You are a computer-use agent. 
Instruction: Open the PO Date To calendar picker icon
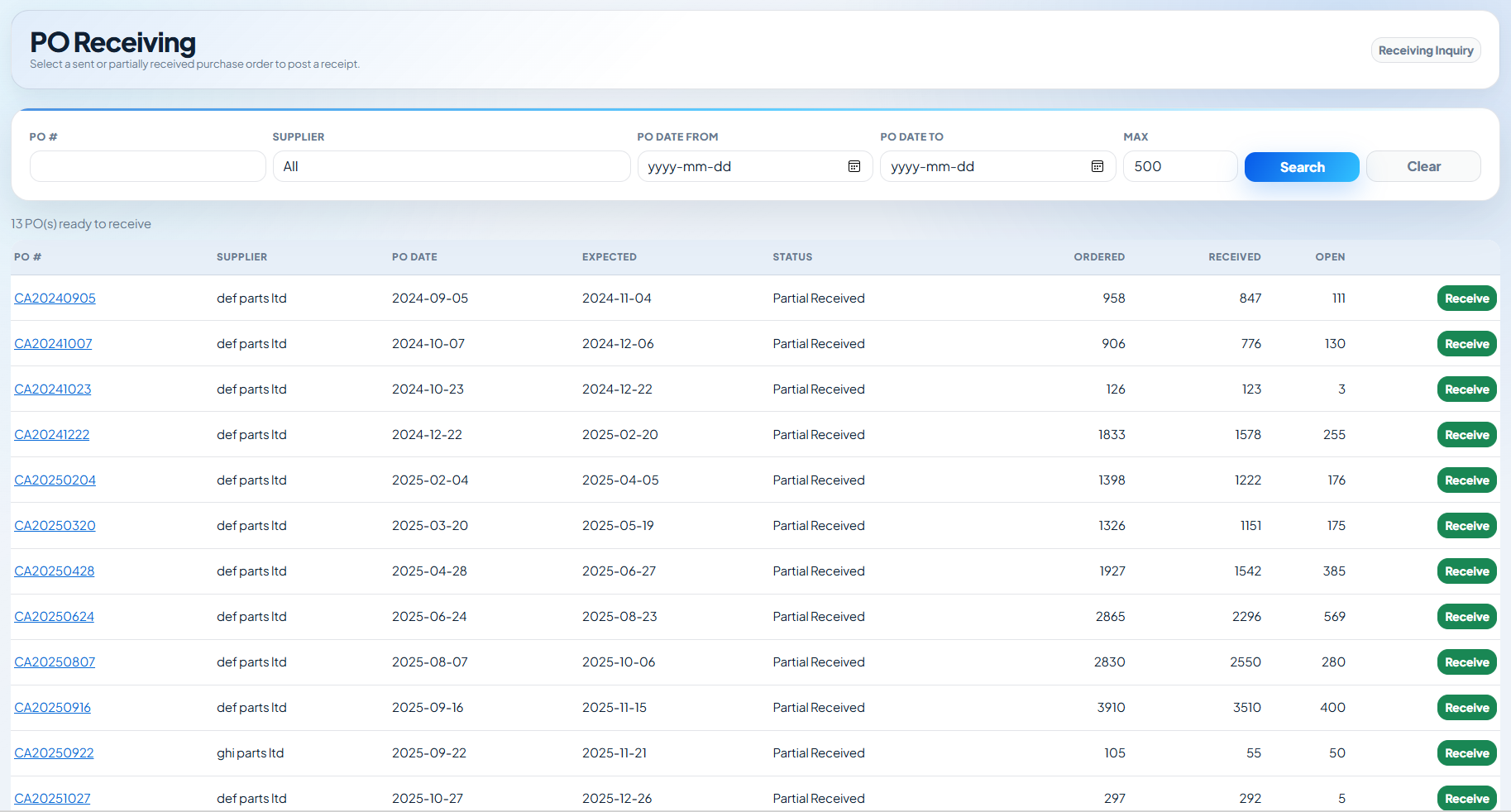point(1097,166)
